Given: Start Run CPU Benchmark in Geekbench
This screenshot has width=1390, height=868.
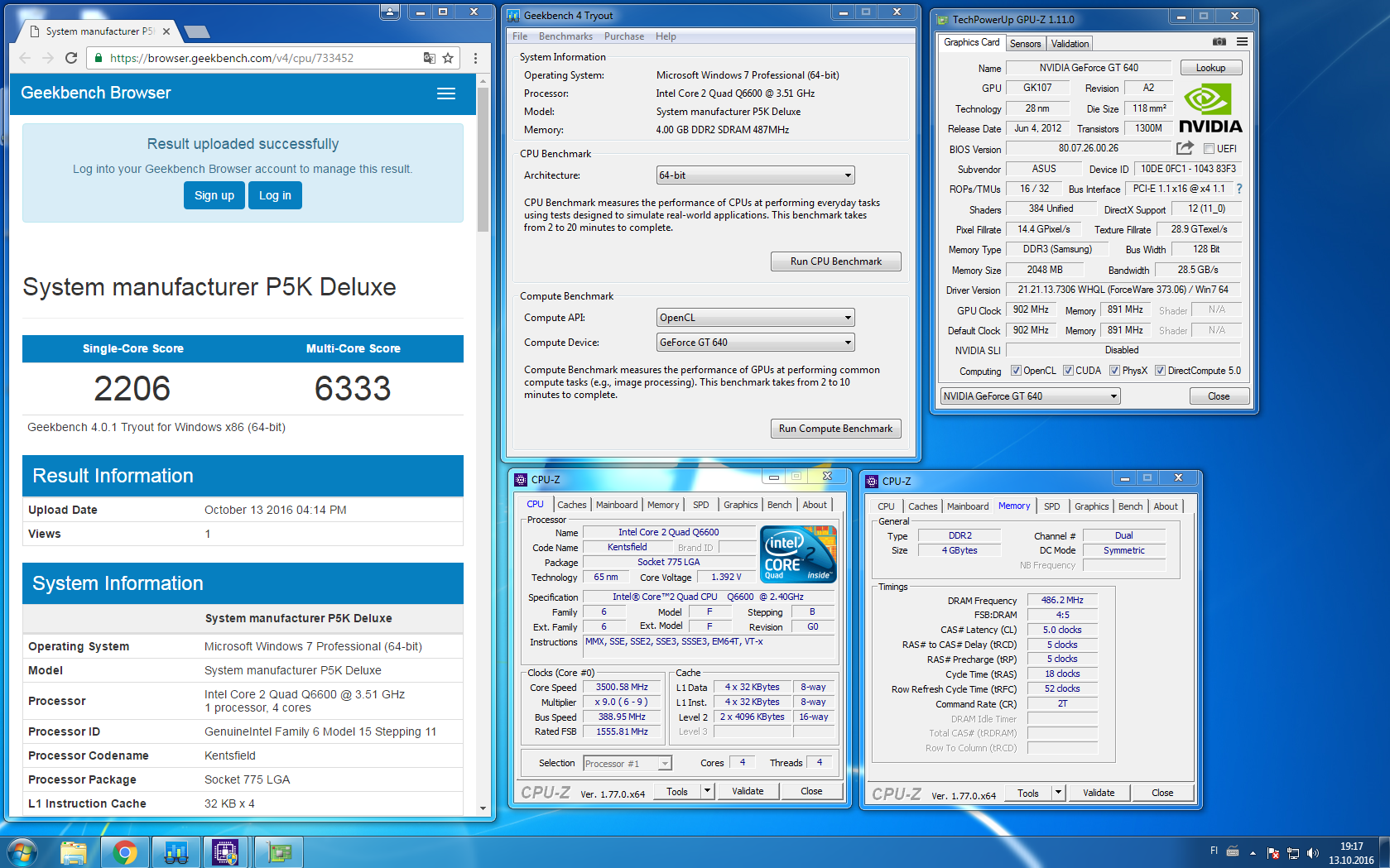Looking at the screenshot, I should coord(835,261).
